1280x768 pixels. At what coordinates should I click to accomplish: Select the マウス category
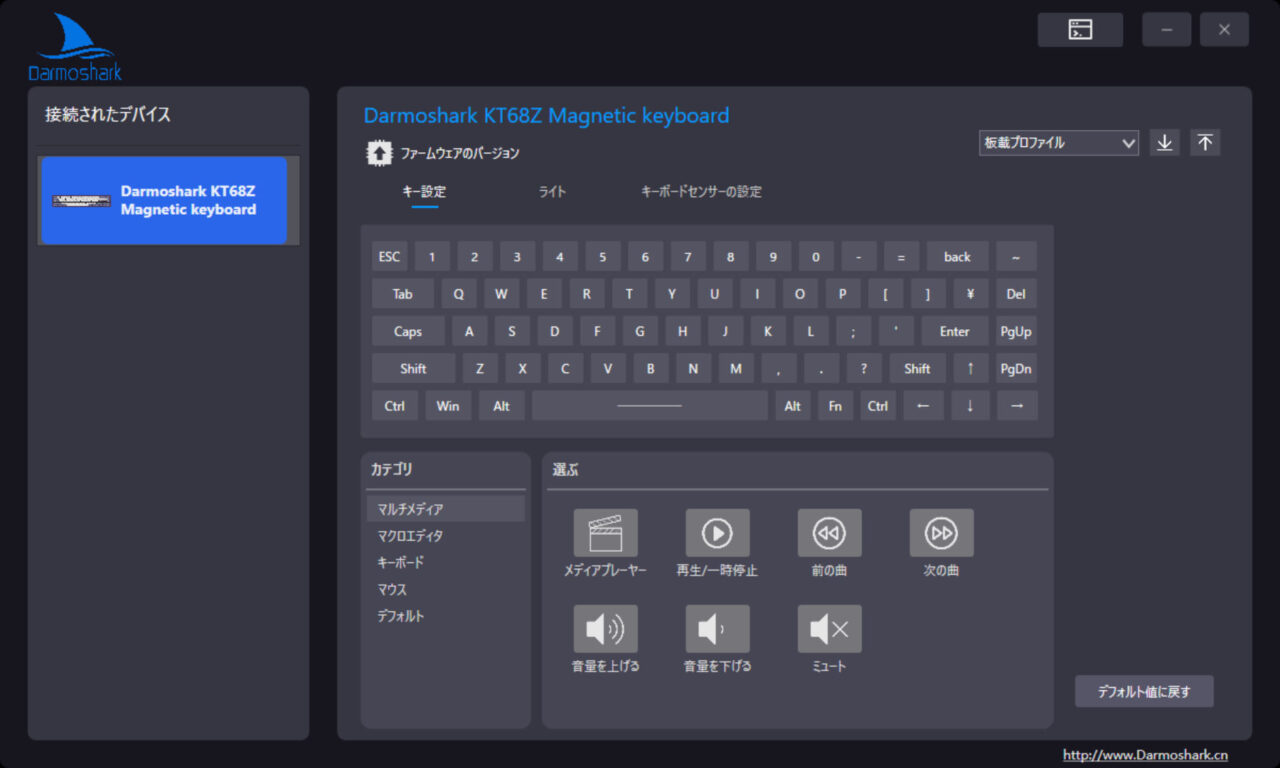coord(446,589)
